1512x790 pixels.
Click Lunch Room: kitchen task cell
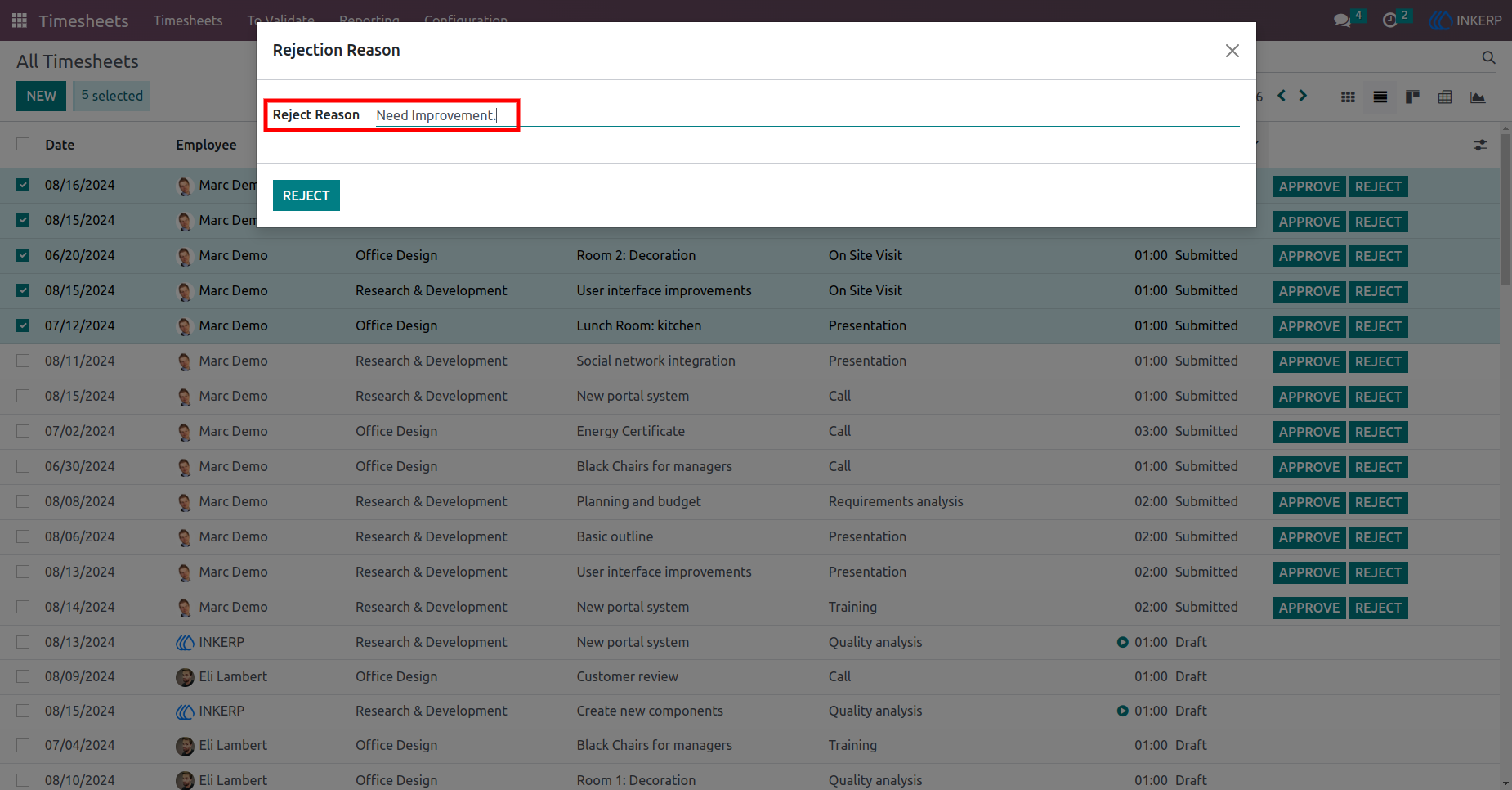(x=639, y=325)
